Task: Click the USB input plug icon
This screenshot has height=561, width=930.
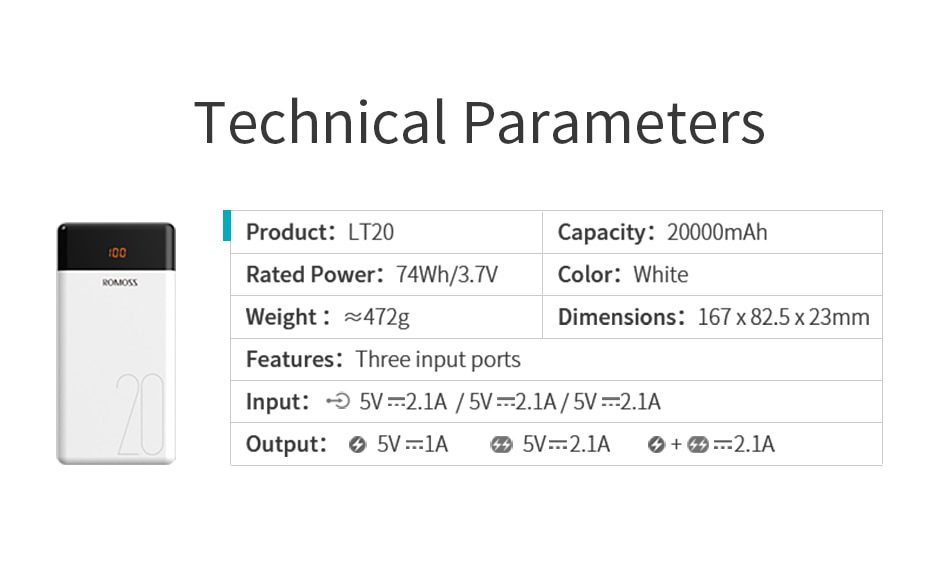Action: (x=338, y=401)
